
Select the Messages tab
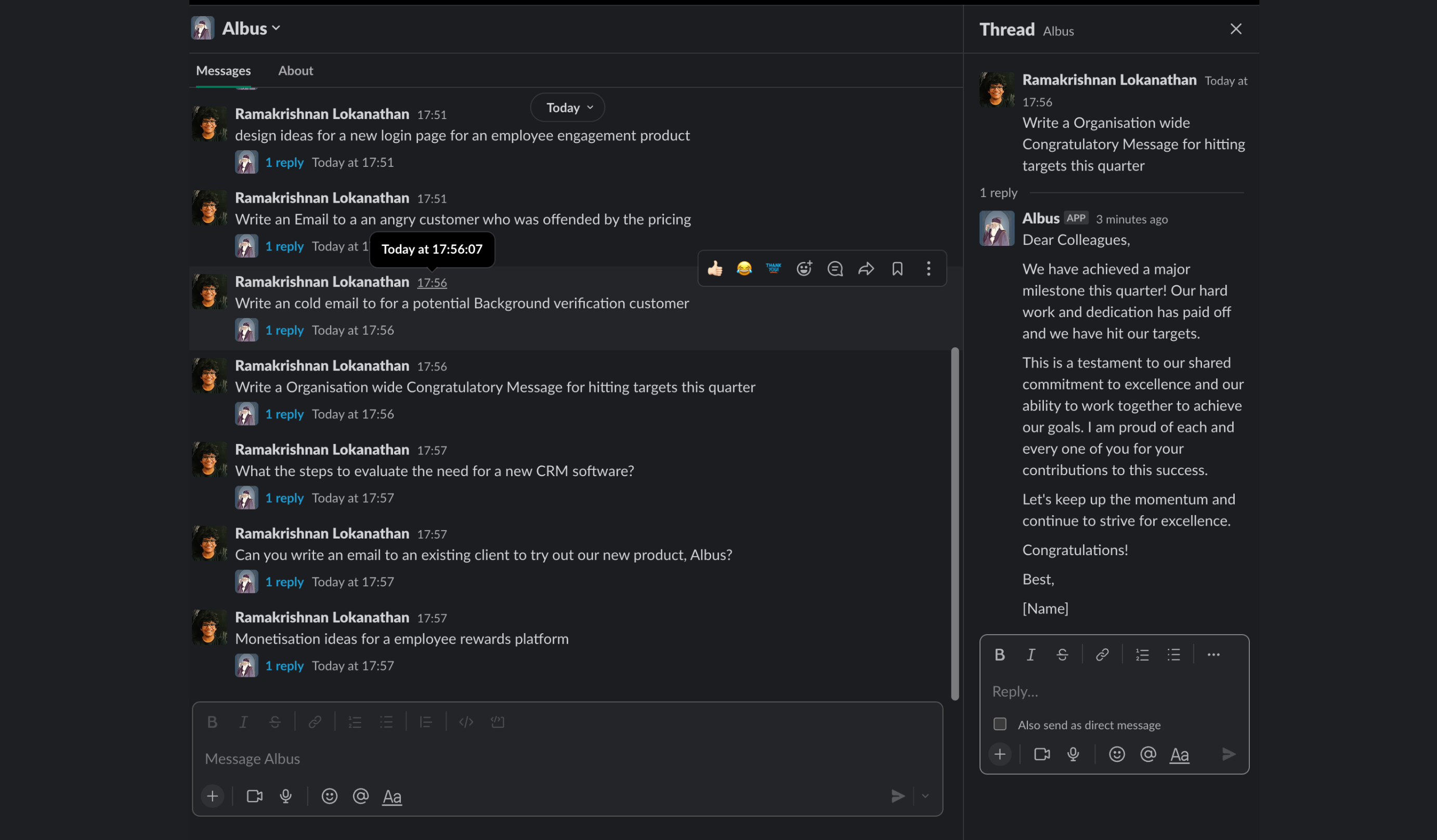[x=223, y=71]
